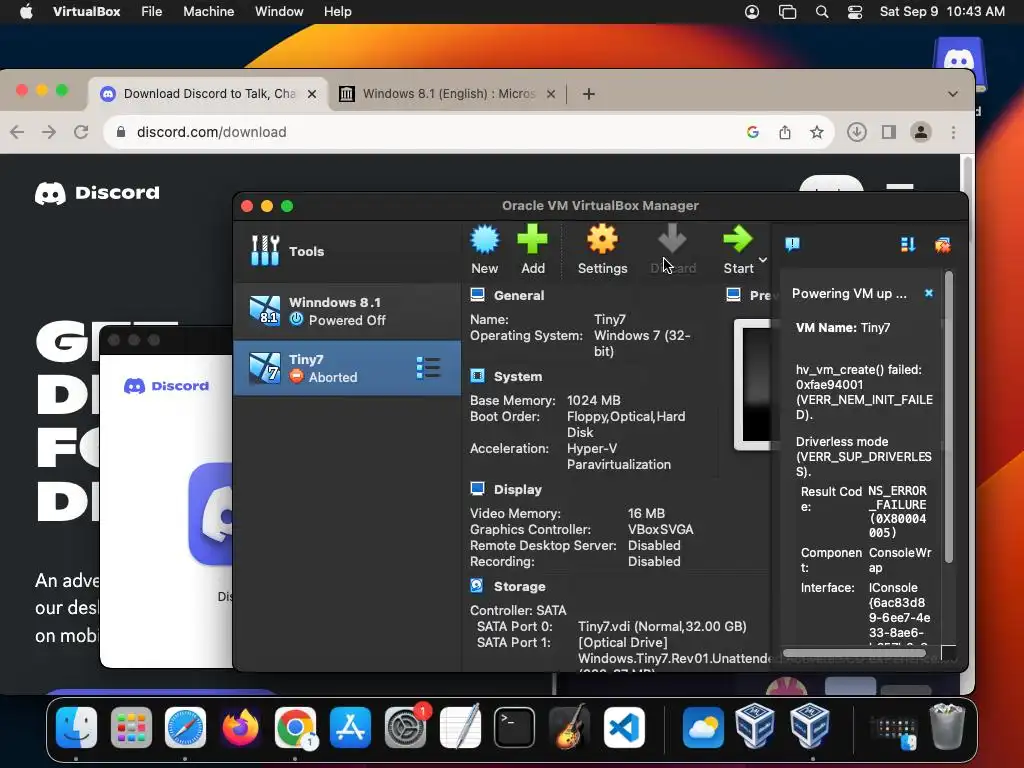The height and width of the screenshot is (768, 1024).
Task: Open the Tools icon in VirtualBox sidebar
Action: coord(265,251)
